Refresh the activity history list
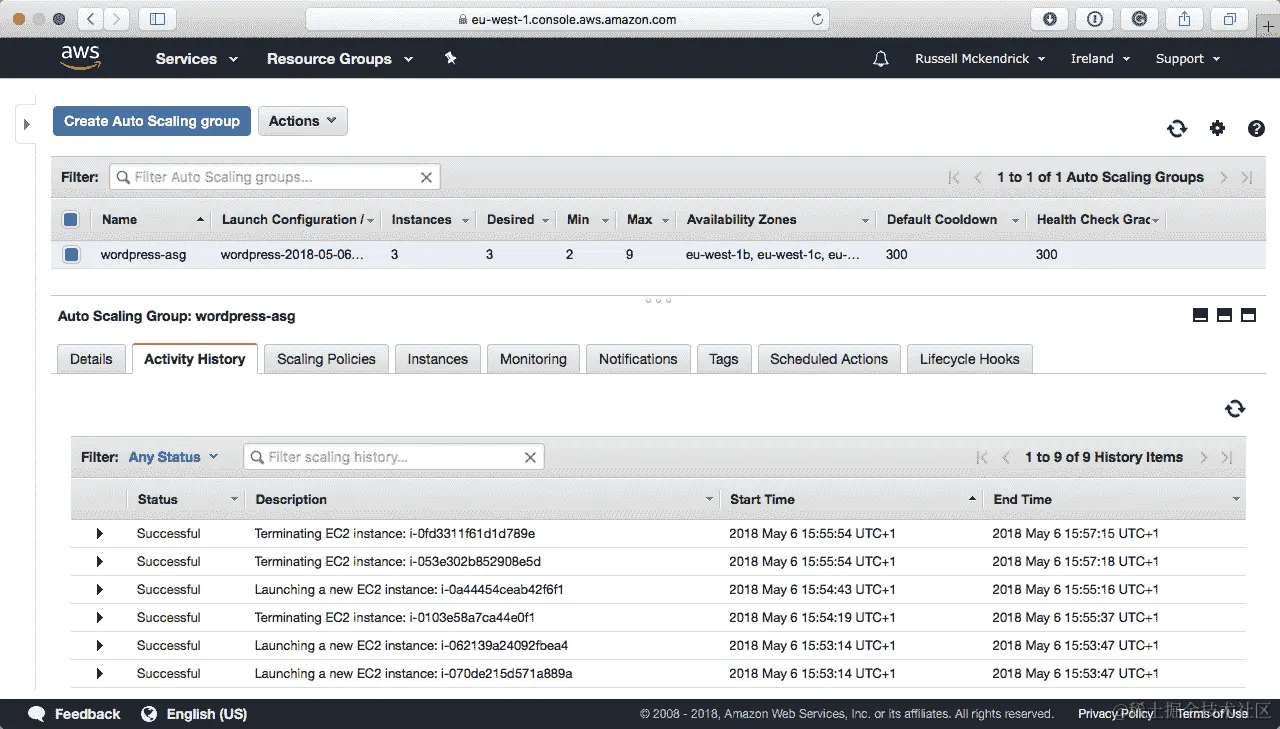 [1235, 408]
